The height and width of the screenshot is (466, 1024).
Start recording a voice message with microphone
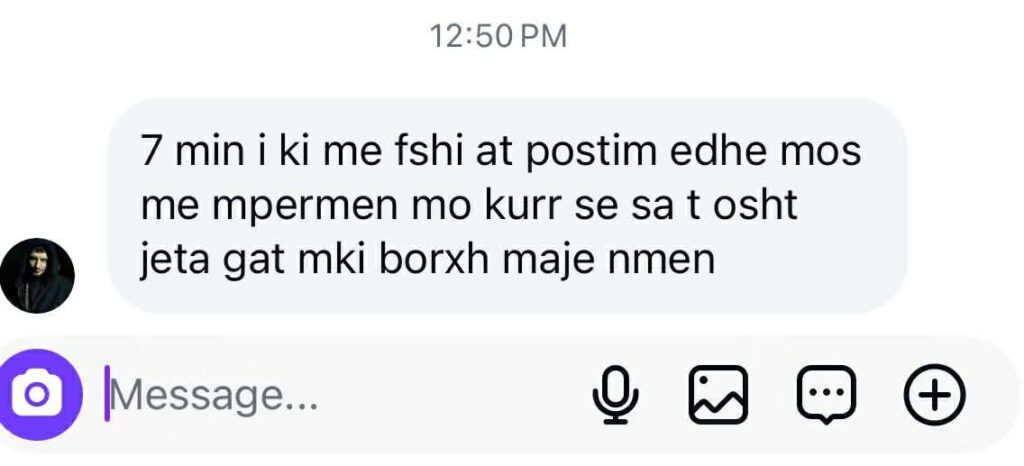click(x=616, y=395)
